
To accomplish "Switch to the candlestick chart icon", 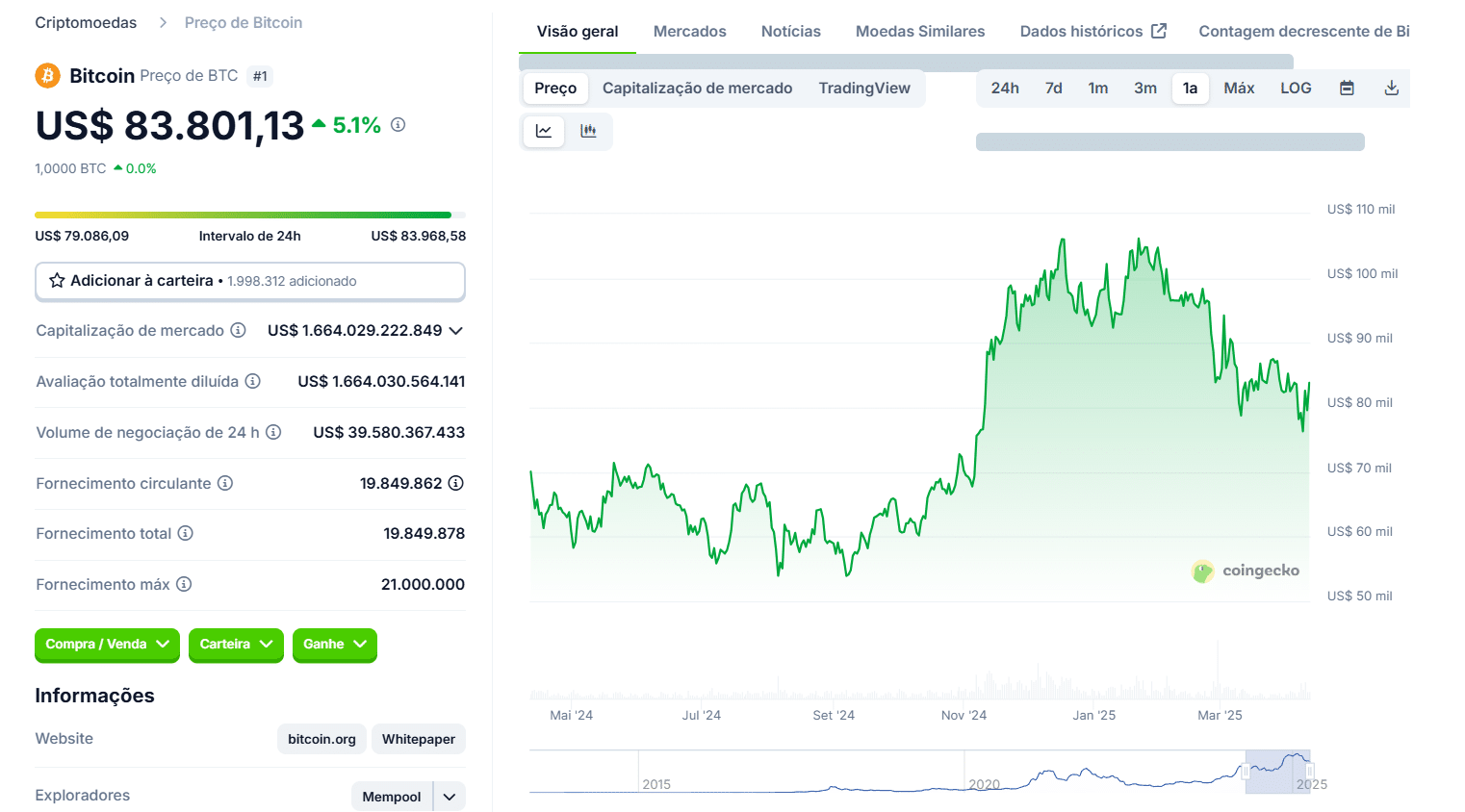I will [590, 132].
